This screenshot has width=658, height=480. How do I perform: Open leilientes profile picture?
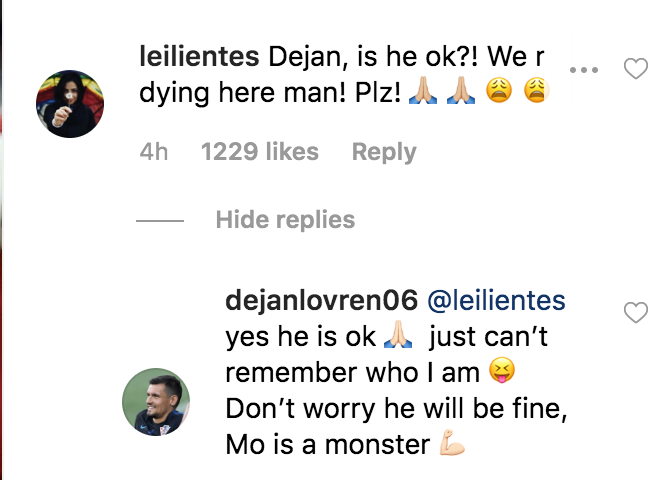(x=71, y=104)
